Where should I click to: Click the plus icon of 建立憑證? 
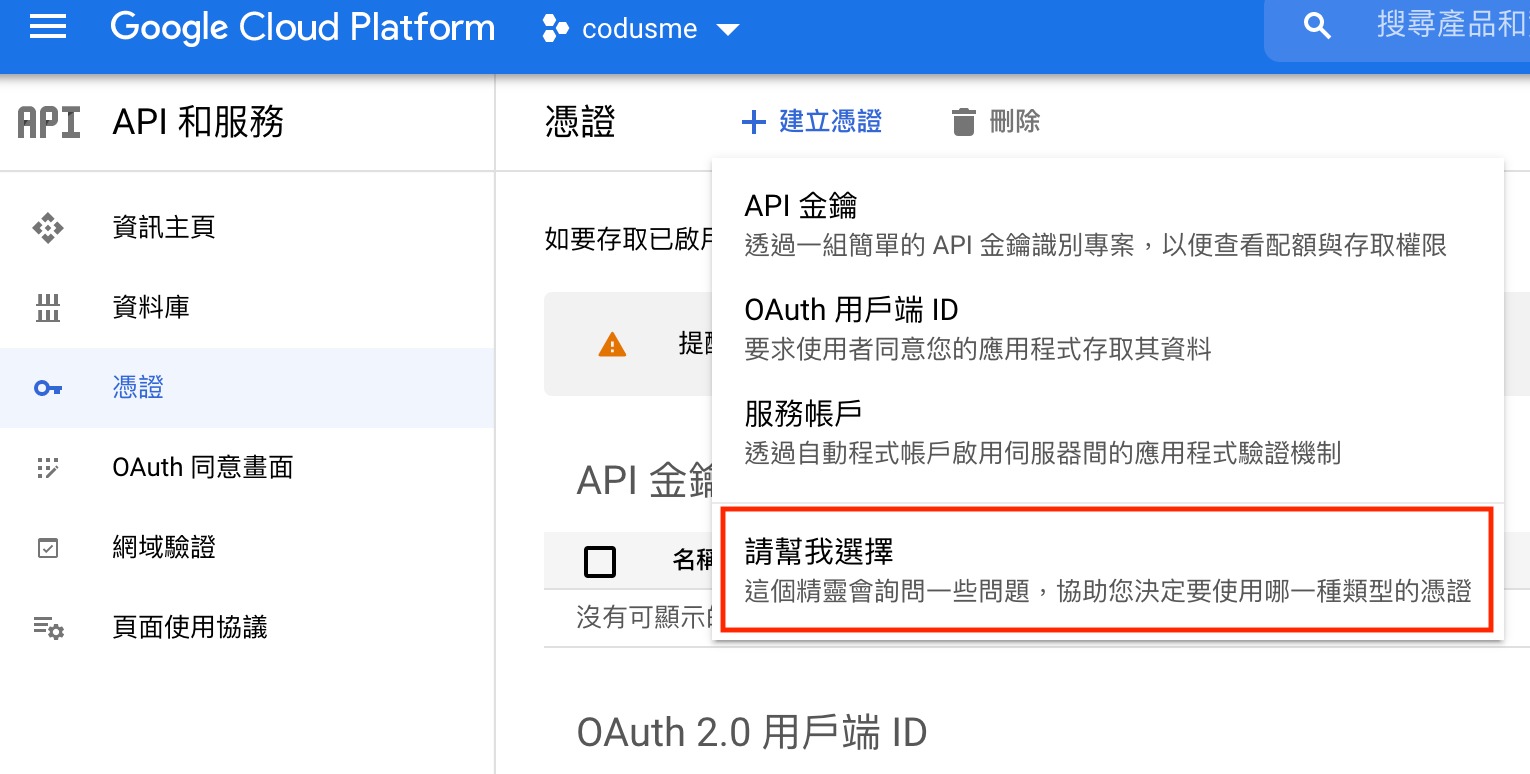point(753,123)
